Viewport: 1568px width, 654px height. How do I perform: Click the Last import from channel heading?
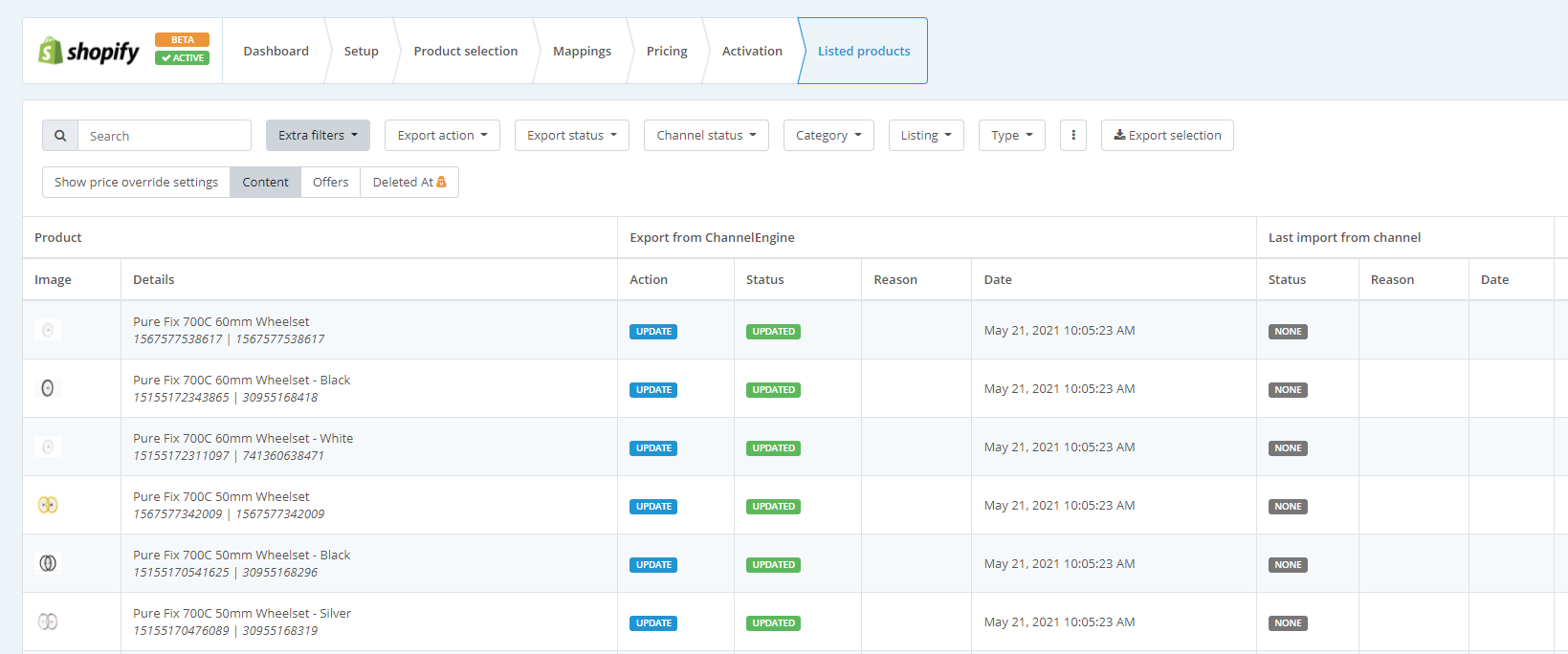point(1344,237)
